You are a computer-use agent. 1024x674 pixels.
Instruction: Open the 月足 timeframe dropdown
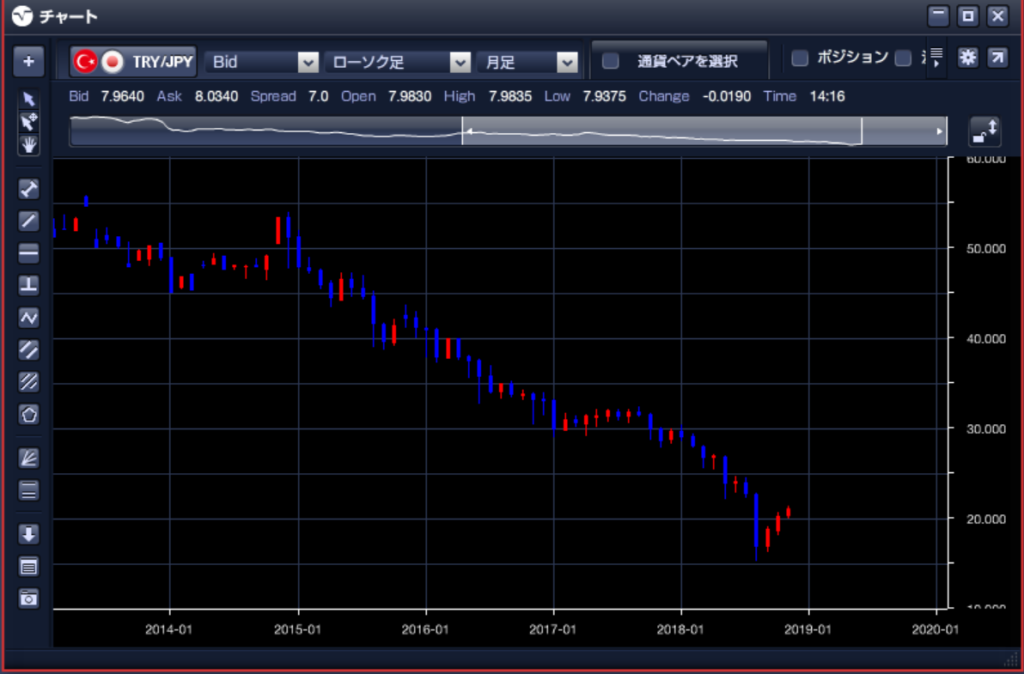[x=527, y=63]
